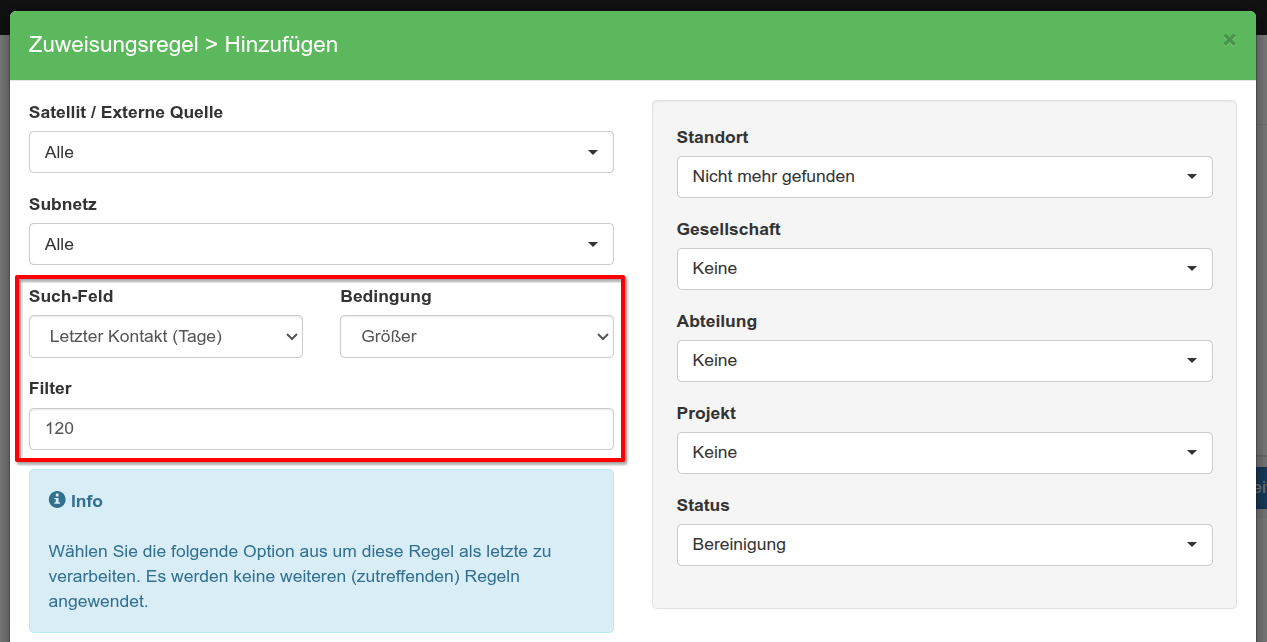Image resolution: width=1267 pixels, height=642 pixels.
Task: Click the dialog title Zuweisungsregel > Hinzufügen
Action: click(x=183, y=44)
